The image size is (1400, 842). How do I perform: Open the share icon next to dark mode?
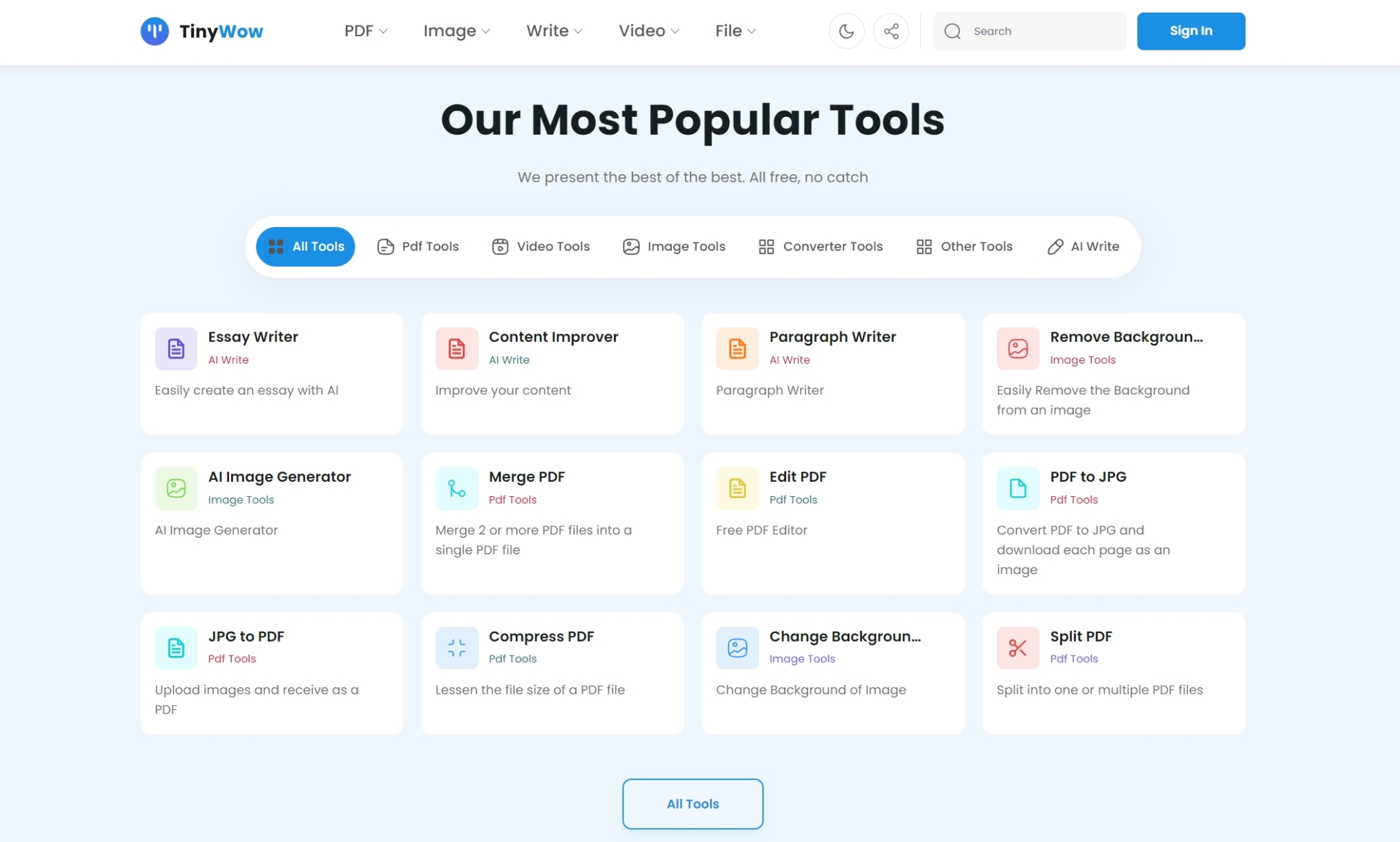click(x=891, y=31)
